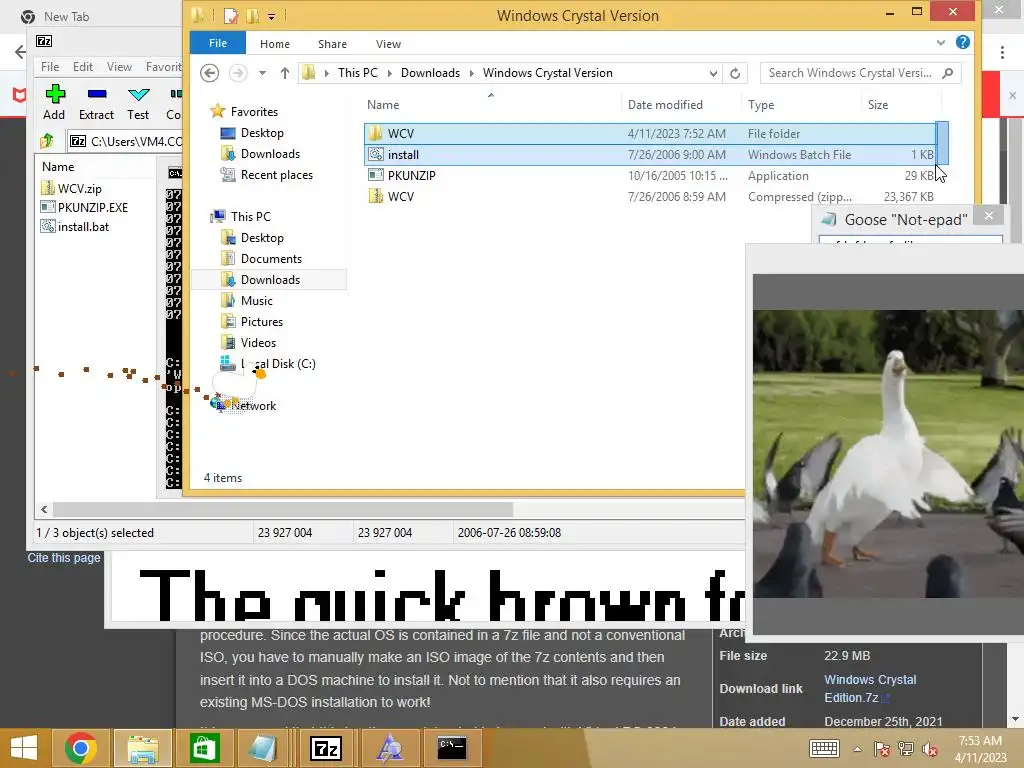
Task: Open the Windows Crystal Edition.7z download link
Action: [870, 689]
